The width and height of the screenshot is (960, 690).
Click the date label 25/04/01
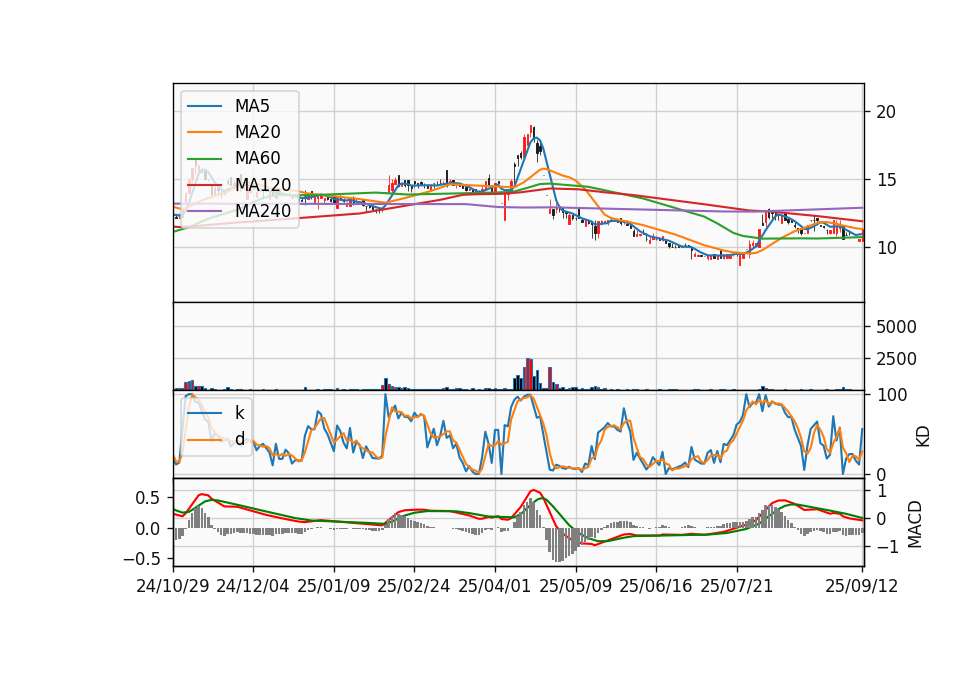point(495,586)
